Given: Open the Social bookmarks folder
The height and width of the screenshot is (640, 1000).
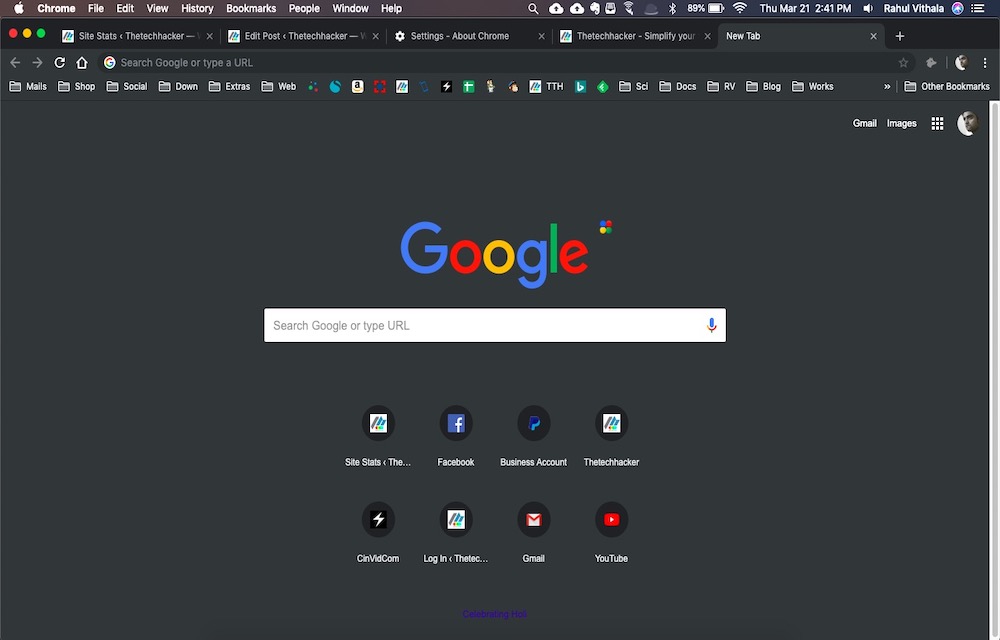Looking at the screenshot, I should (x=126, y=86).
